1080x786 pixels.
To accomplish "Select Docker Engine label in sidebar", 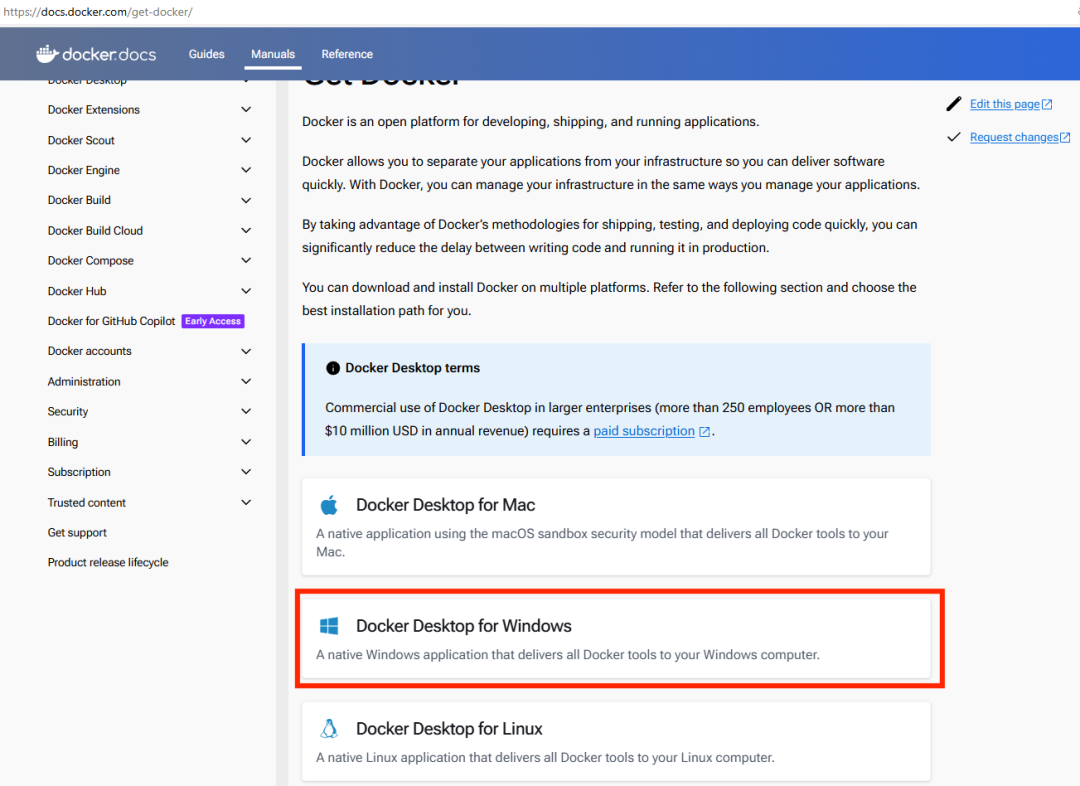I will point(83,170).
